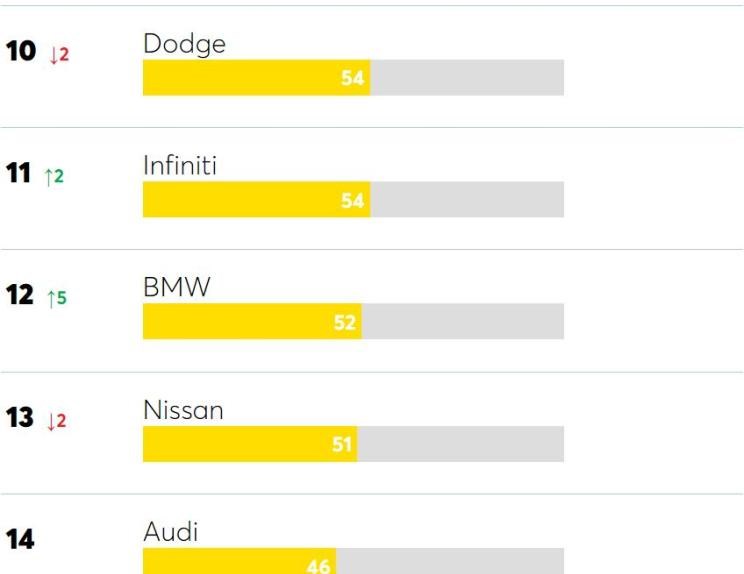
Task: Click the red down arrow beside rank 10
Action: point(60,55)
